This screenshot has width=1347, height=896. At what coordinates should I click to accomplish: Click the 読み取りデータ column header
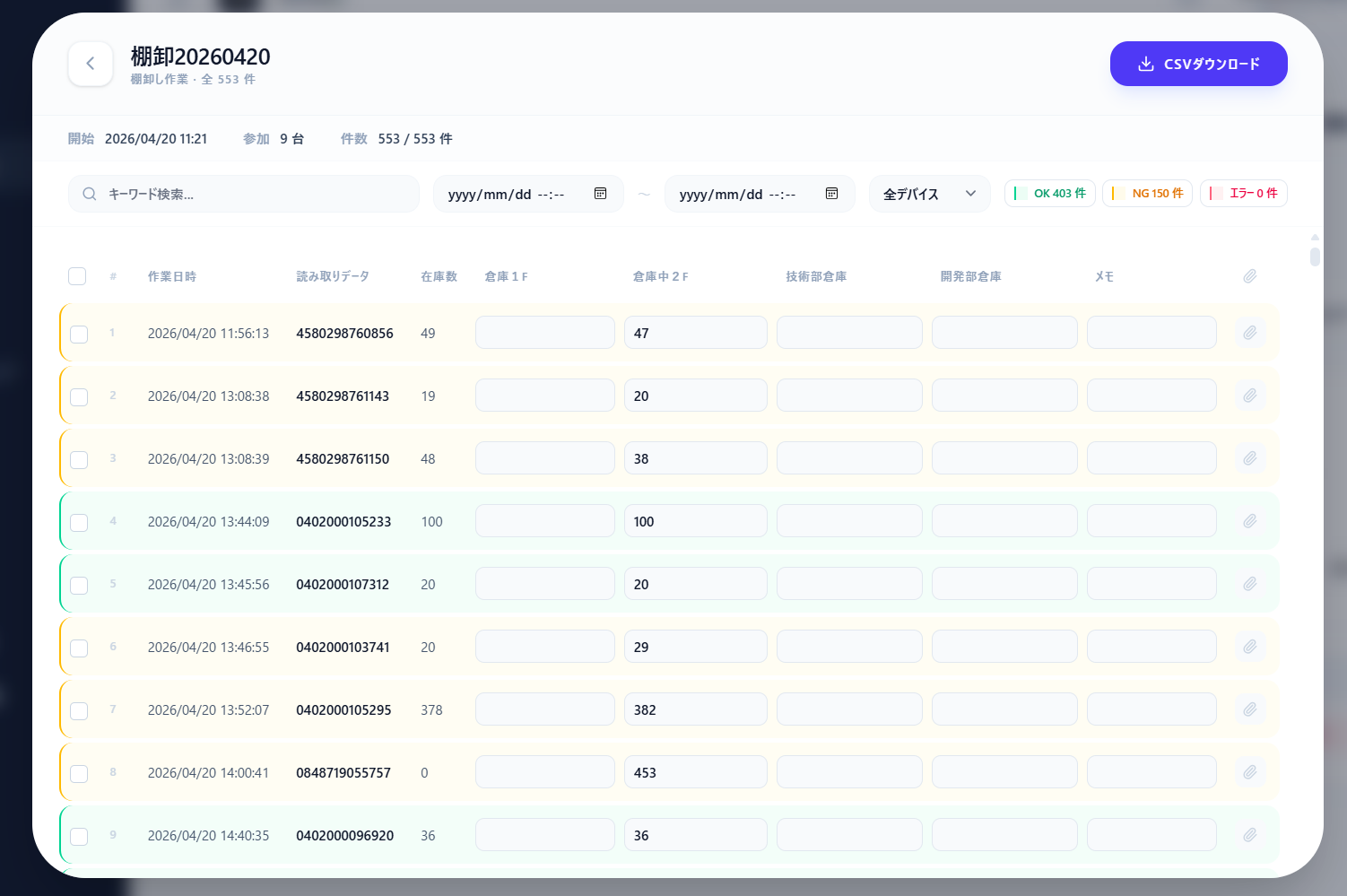[333, 276]
